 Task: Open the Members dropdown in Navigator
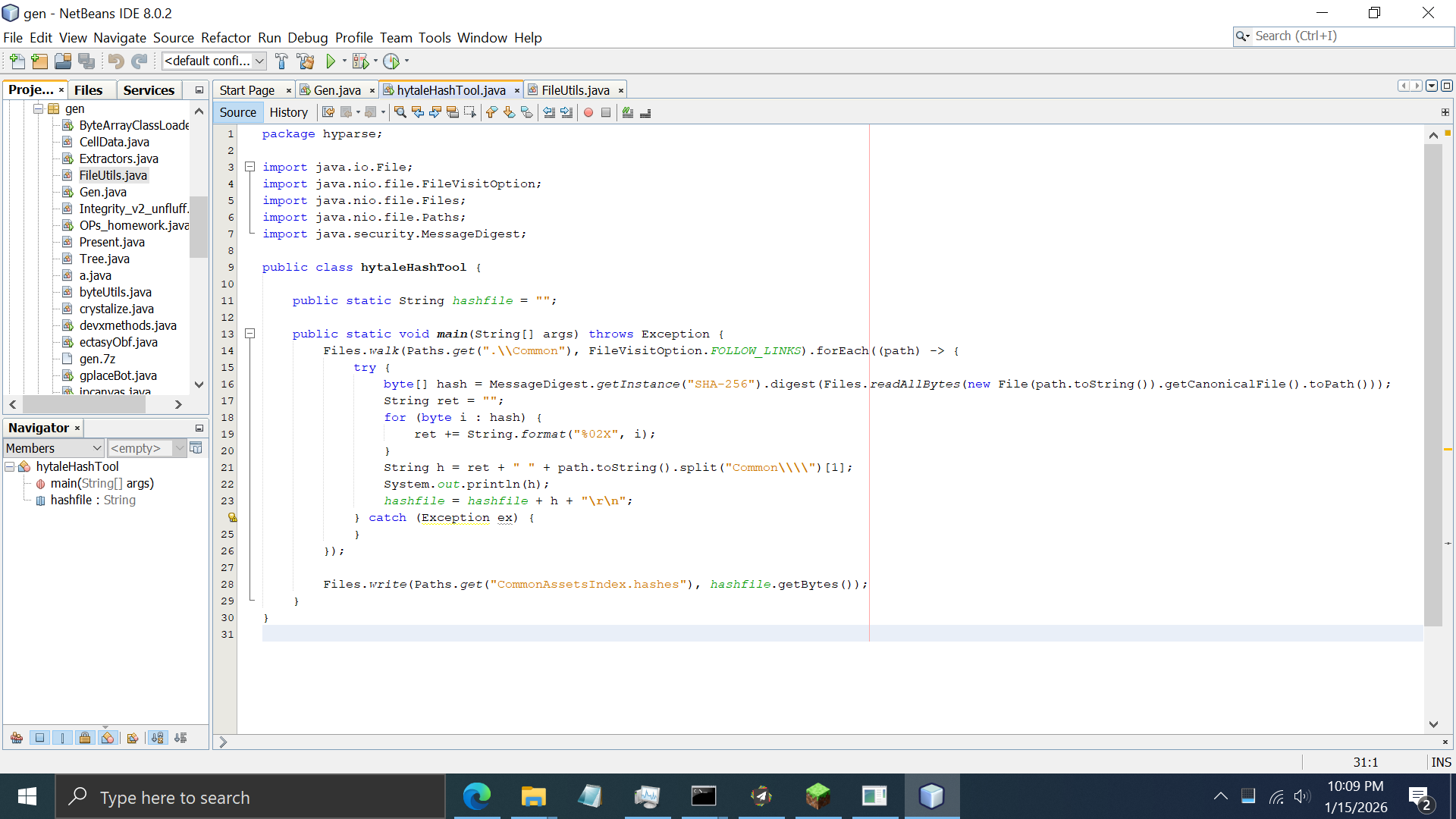click(x=53, y=448)
